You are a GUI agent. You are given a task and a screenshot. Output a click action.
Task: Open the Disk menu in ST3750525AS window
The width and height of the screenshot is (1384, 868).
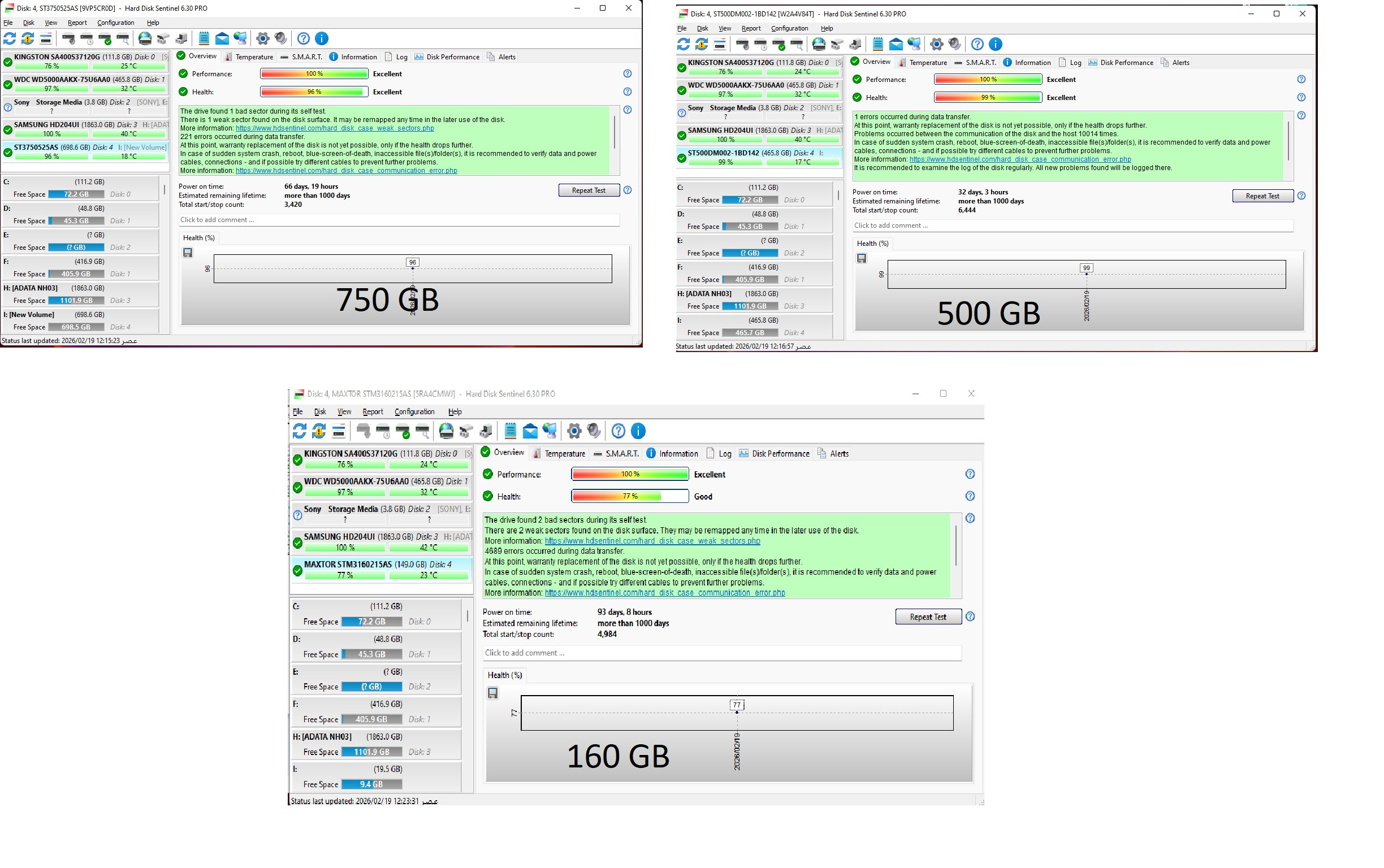(x=29, y=23)
